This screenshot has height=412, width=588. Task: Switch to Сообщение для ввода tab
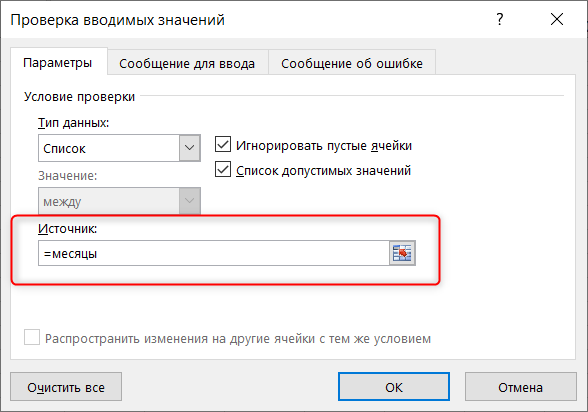(x=187, y=63)
